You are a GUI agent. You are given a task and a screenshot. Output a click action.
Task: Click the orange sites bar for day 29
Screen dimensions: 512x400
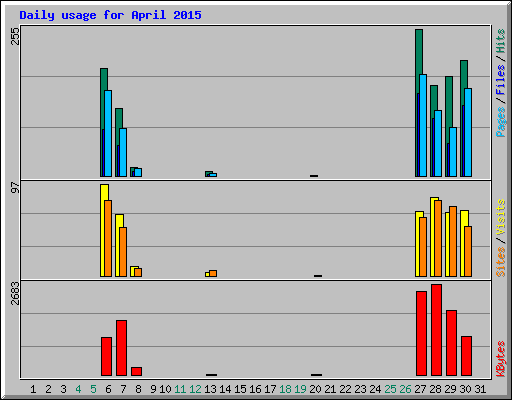click(453, 241)
